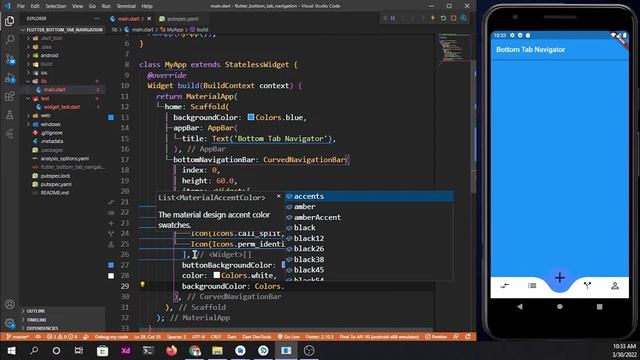Tap the person icon in emulator nav bar
Viewport: 640px width, 360px height.
tap(615, 286)
